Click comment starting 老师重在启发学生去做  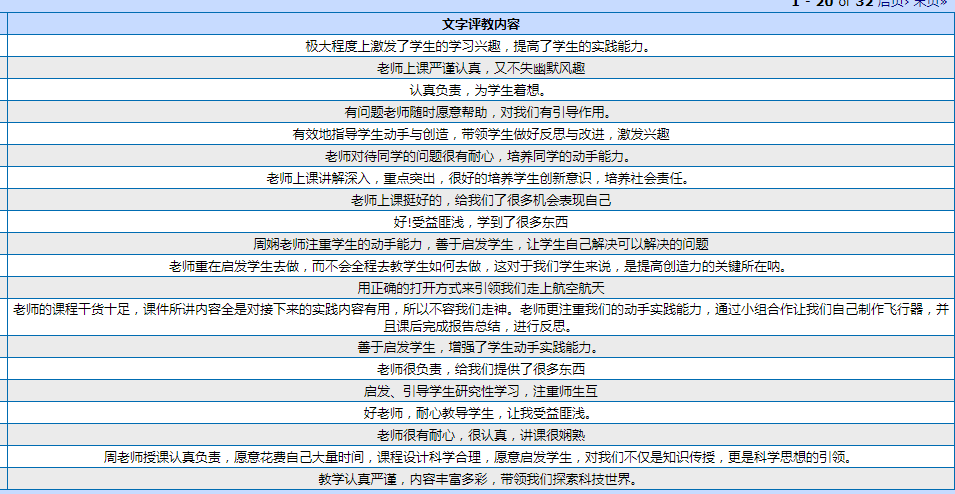480,266
